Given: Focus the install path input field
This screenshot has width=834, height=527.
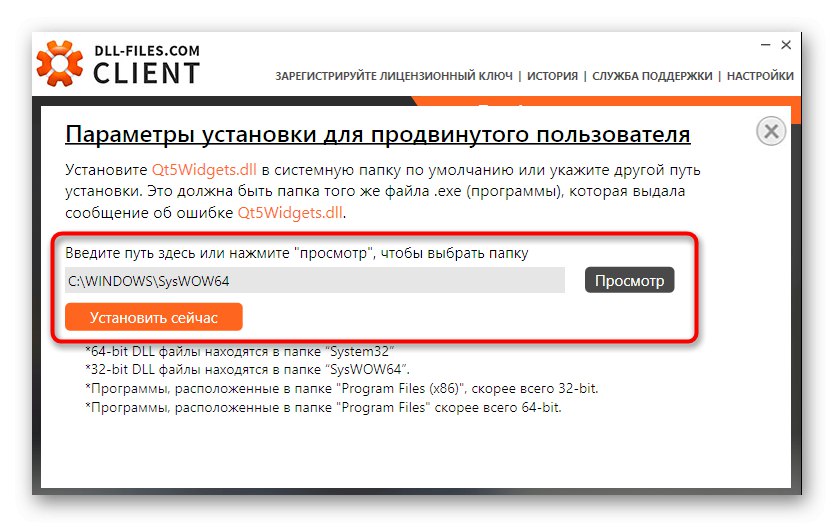Looking at the screenshot, I should (x=315, y=280).
